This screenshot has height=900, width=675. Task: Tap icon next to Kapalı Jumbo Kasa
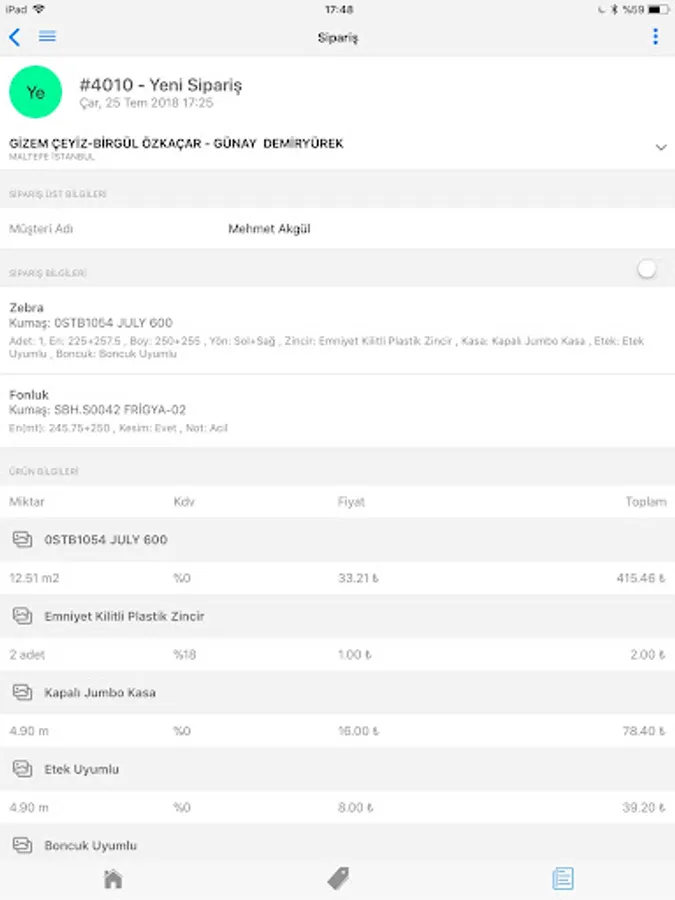22,692
